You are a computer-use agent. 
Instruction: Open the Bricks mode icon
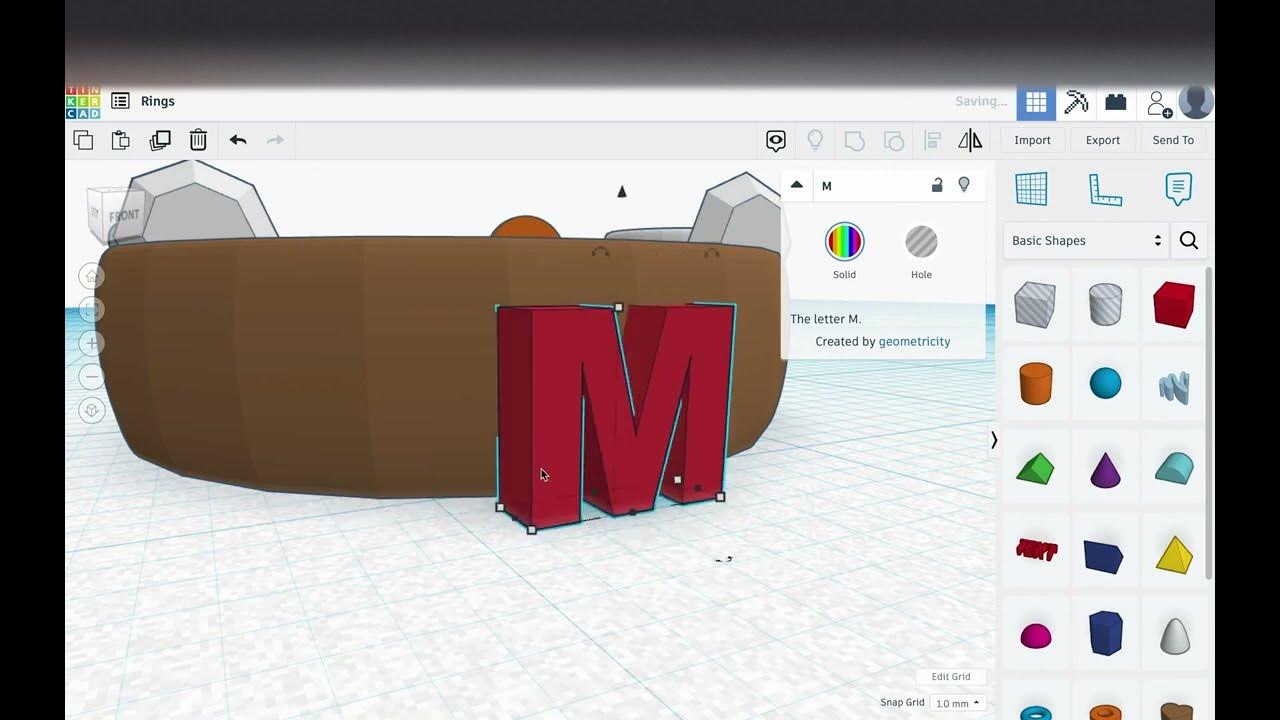(1116, 102)
